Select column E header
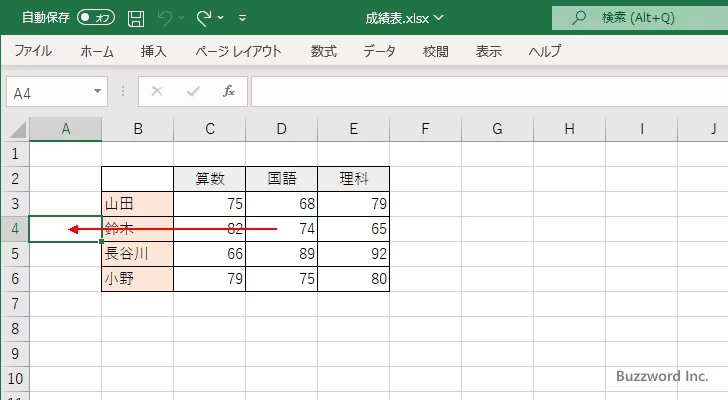Image resolution: width=728 pixels, height=400 pixels. tap(354, 129)
